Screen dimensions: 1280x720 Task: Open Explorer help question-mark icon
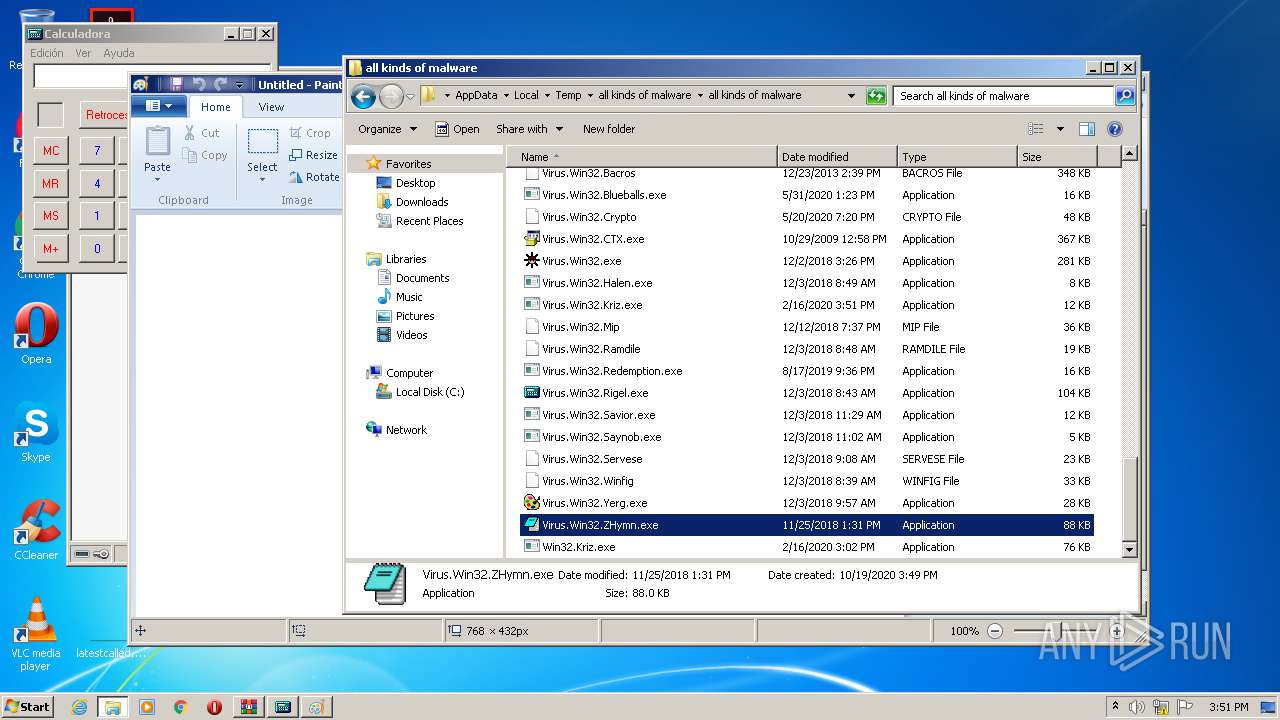(x=1115, y=129)
